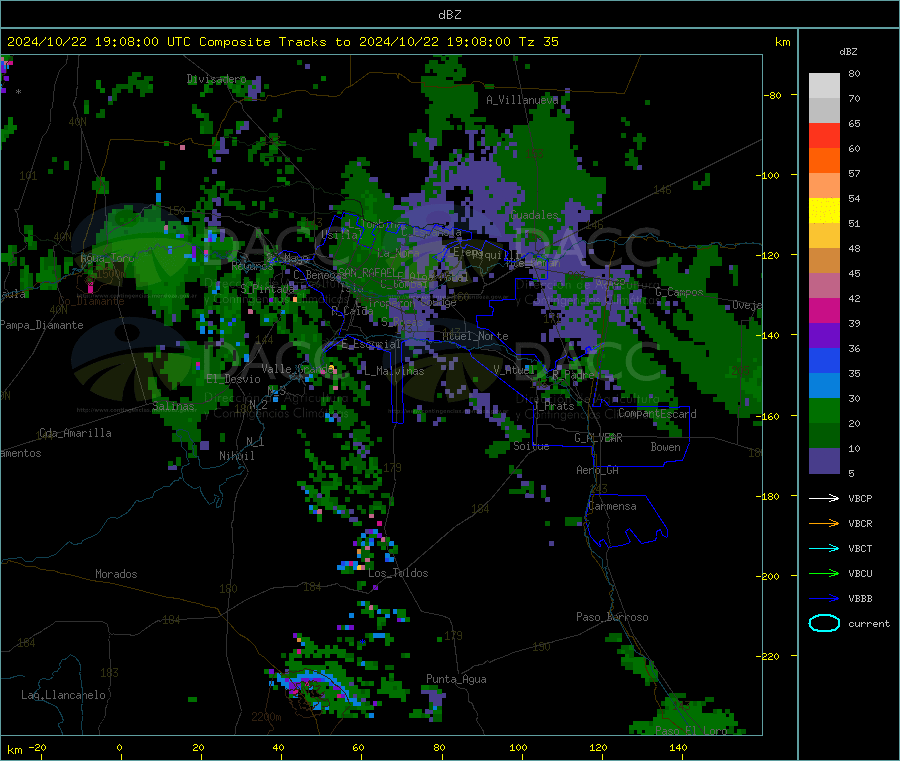Click the dBZ title at top

(449, 15)
